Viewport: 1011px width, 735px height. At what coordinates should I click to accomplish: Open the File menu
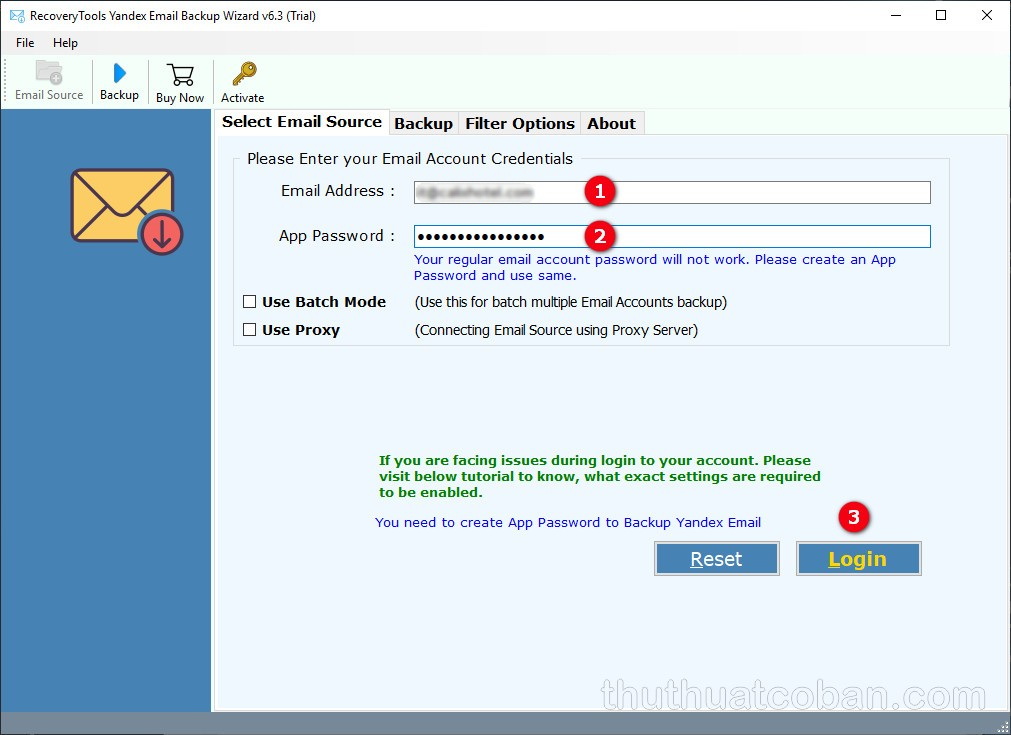[x=25, y=43]
